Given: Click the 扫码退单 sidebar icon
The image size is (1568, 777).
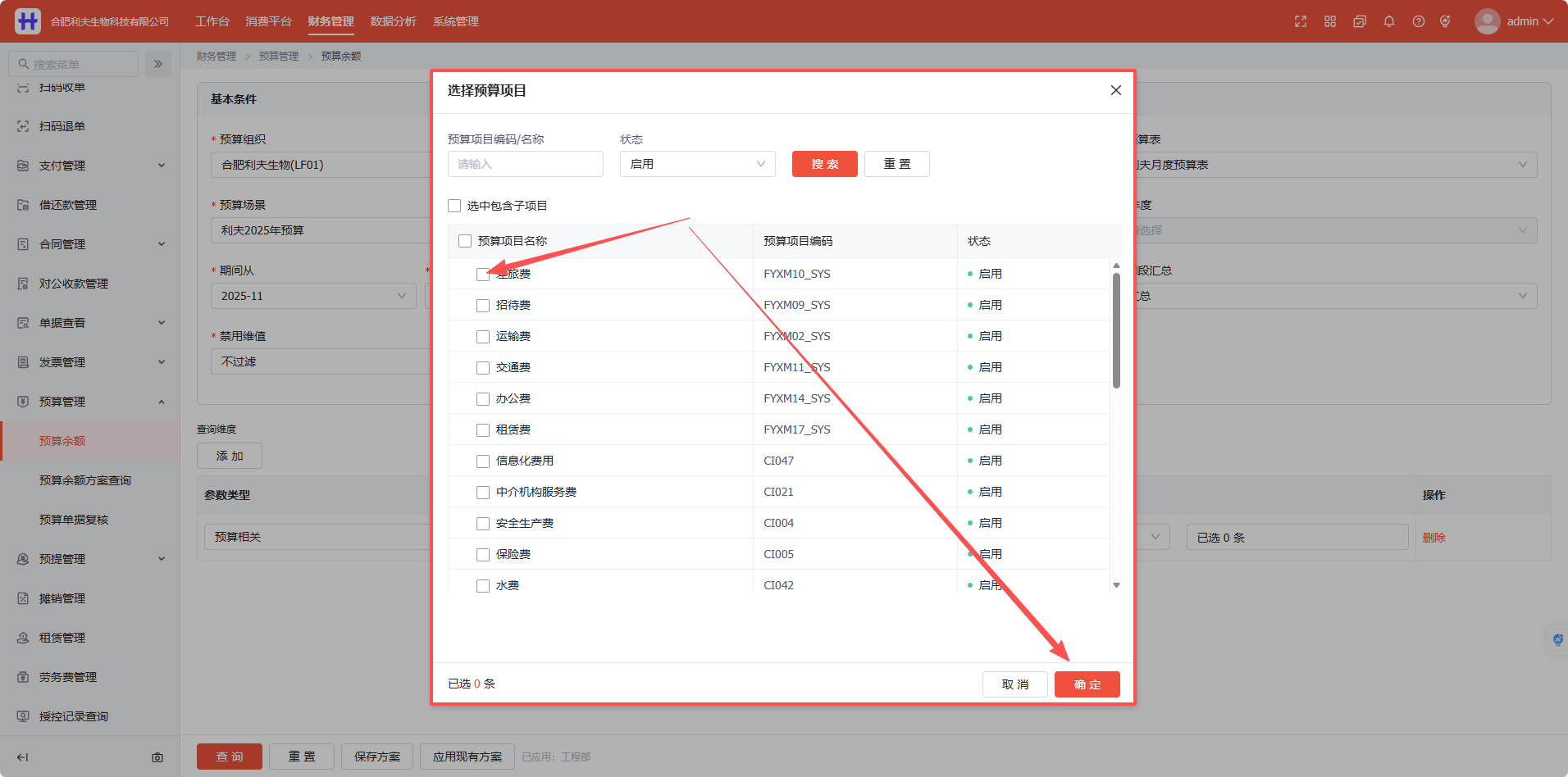Looking at the screenshot, I should point(23,126).
